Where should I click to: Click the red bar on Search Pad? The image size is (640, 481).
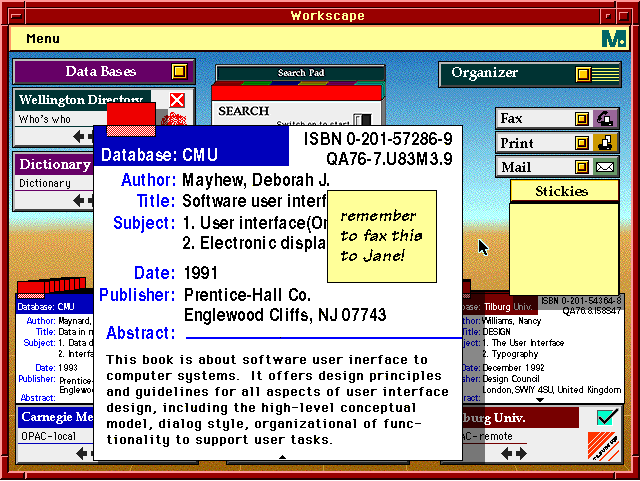[297, 93]
